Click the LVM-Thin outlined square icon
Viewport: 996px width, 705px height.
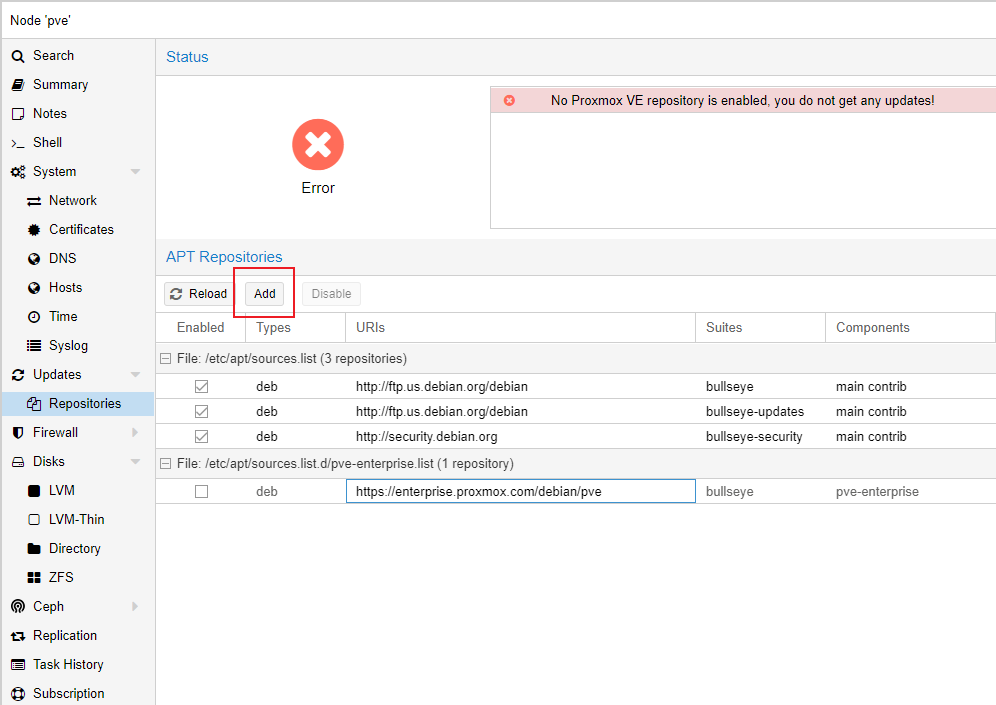tap(34, 520)
